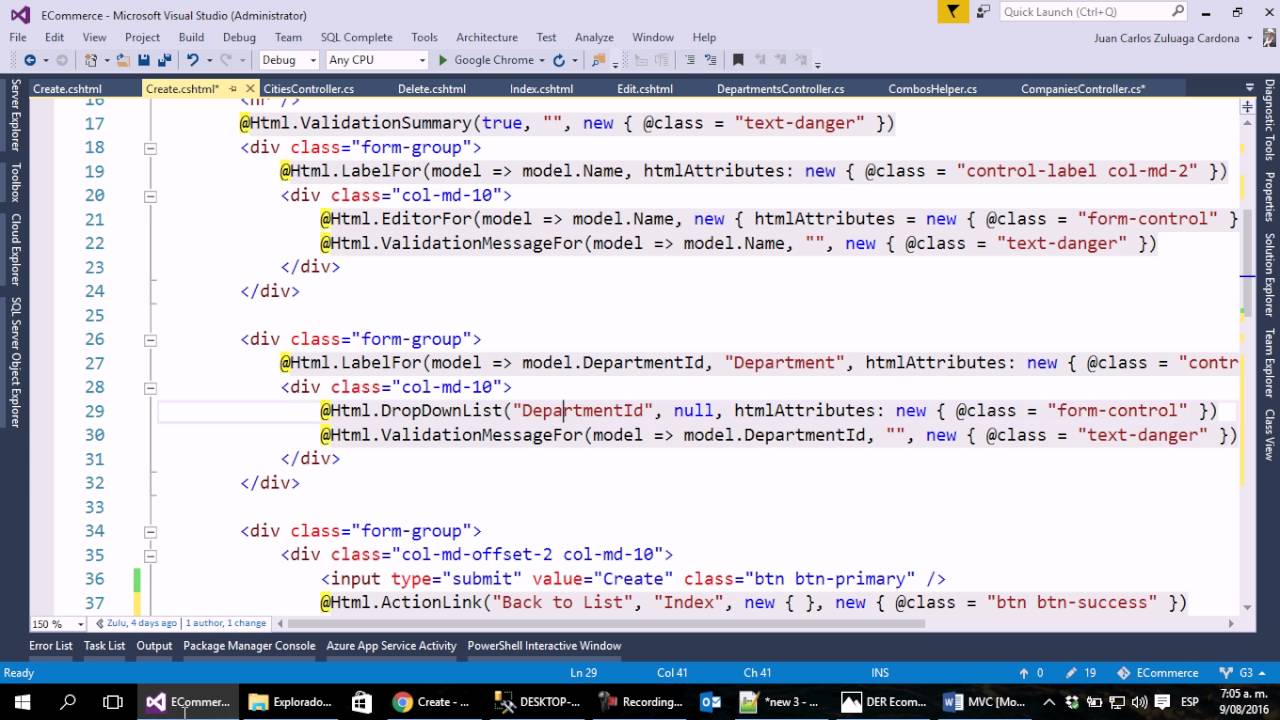1280x720 pixels.
Task: Click the Navigate Backward arrow
Action: (x=29, y=60)
